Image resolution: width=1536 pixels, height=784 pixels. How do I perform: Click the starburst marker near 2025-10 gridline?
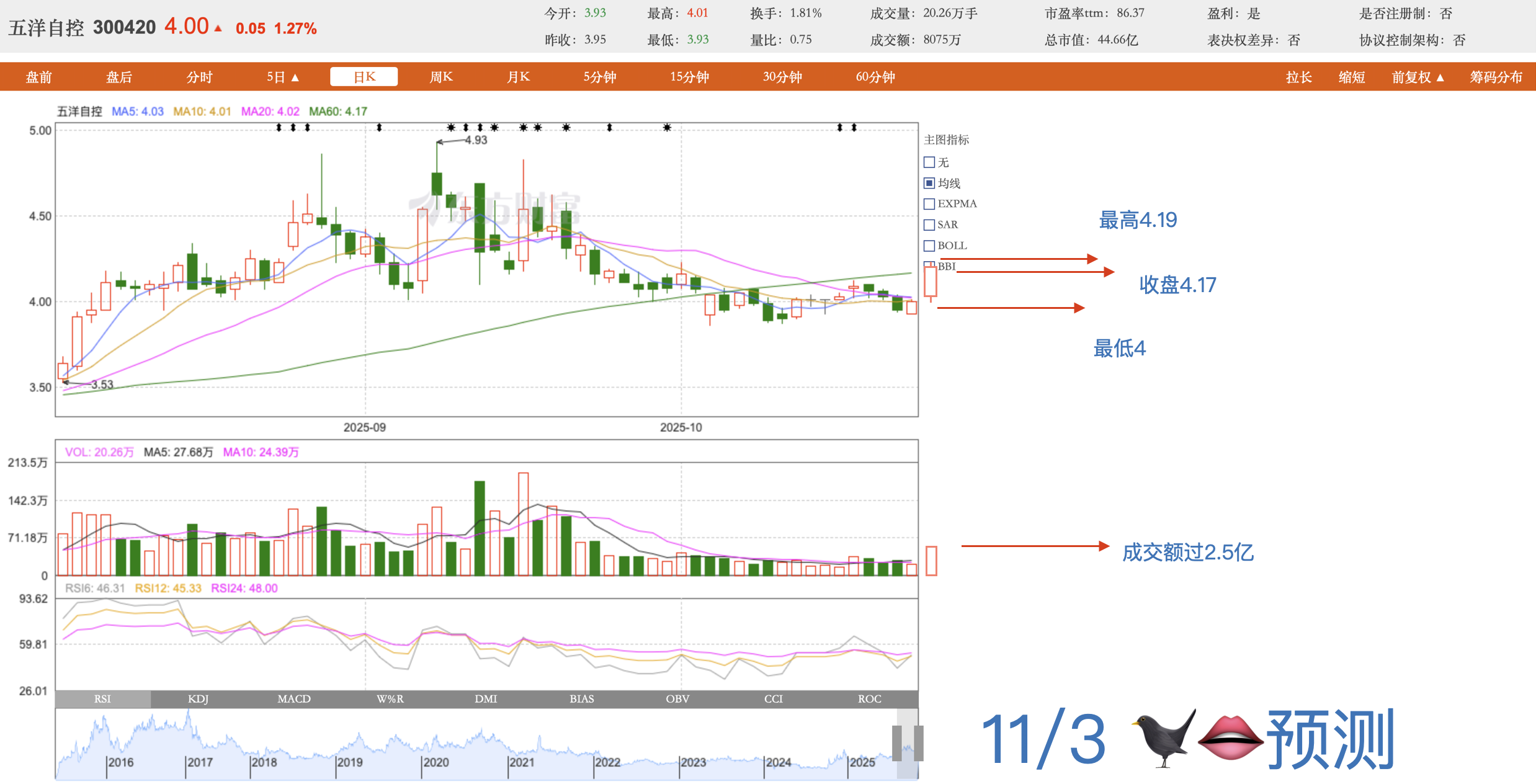pos(666,127)
